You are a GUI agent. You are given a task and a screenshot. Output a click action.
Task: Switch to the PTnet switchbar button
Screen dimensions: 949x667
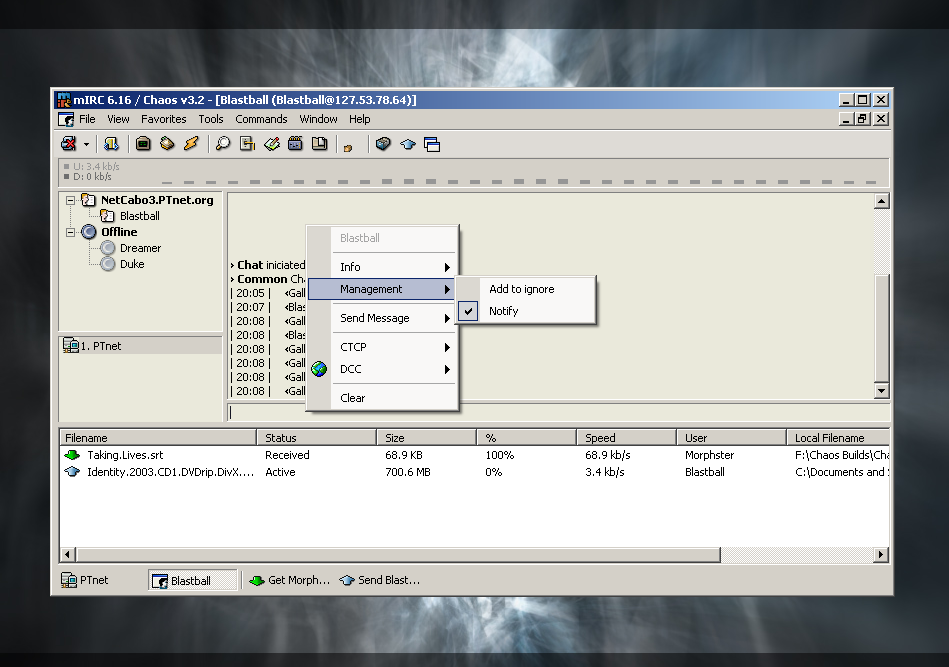pyautogui.click(x=85, y=580)
